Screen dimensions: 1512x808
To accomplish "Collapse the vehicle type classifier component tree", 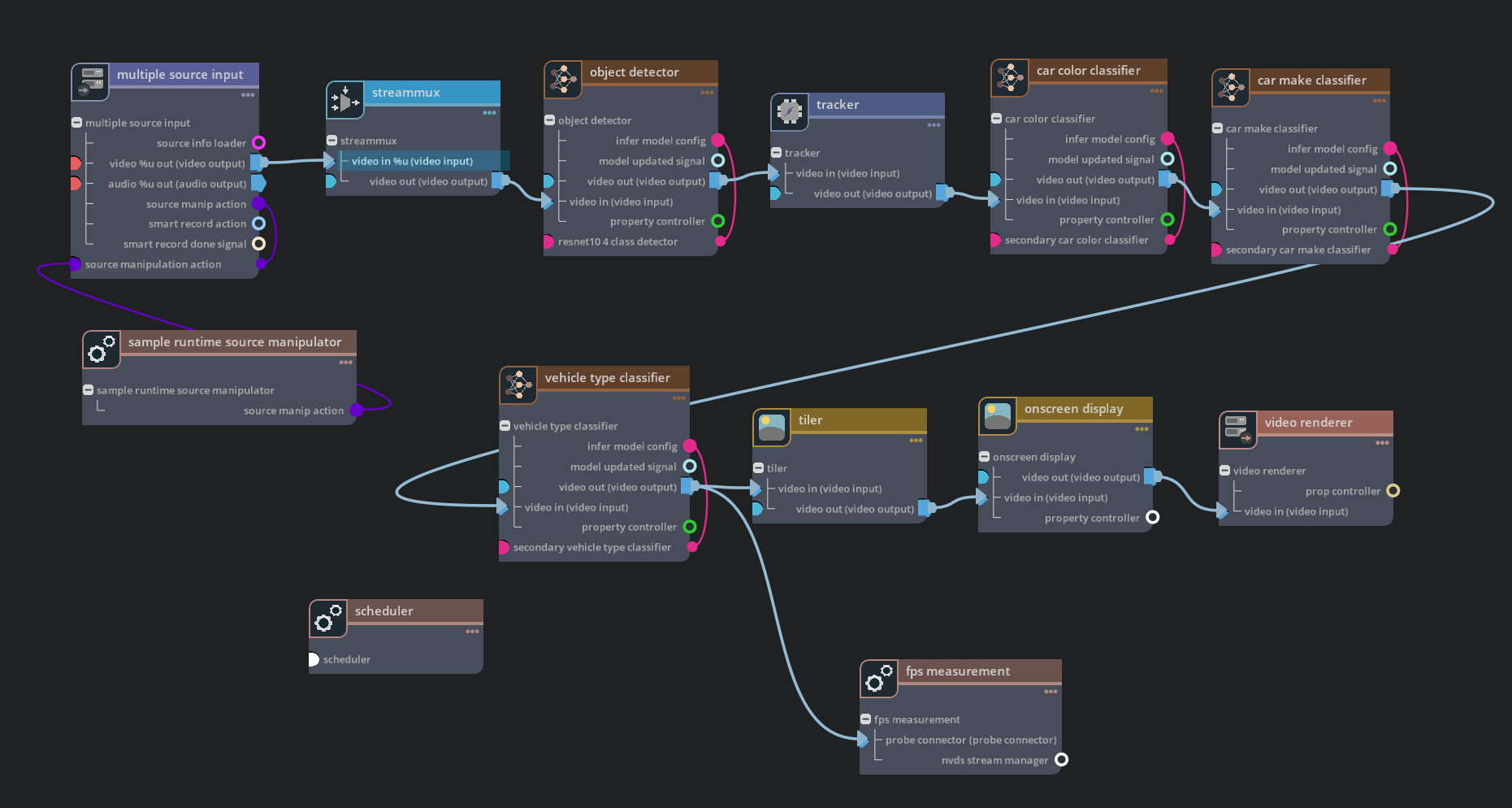I will (x=505, y=426).
